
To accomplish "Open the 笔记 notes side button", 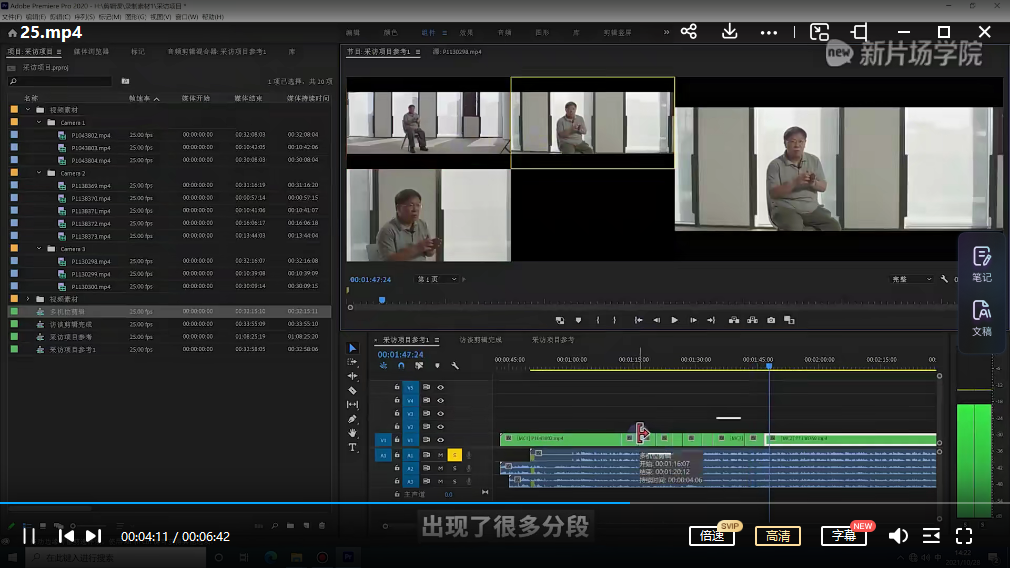I will [982, 265].
